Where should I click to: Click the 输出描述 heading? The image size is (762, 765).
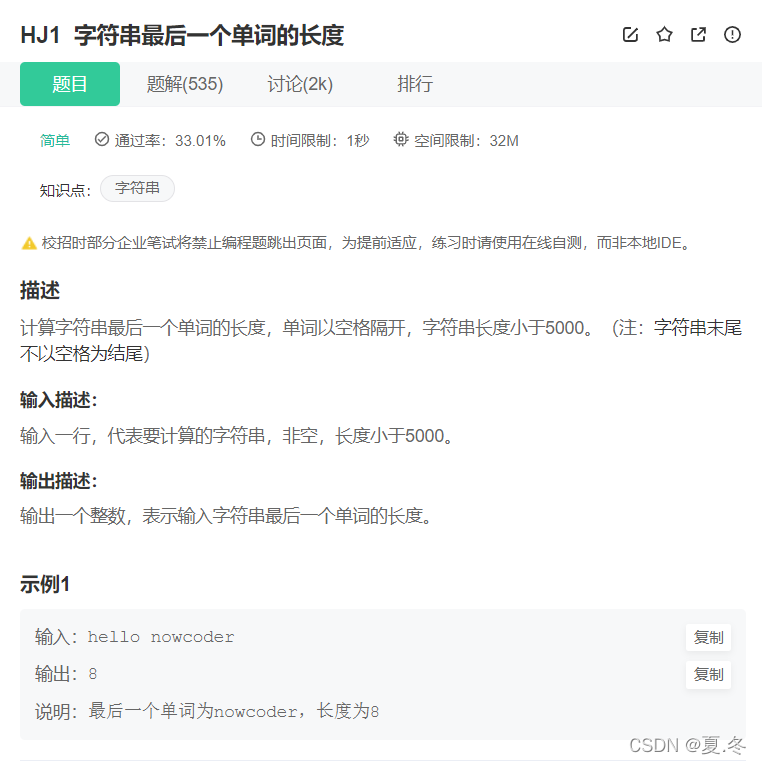point(59,481)
